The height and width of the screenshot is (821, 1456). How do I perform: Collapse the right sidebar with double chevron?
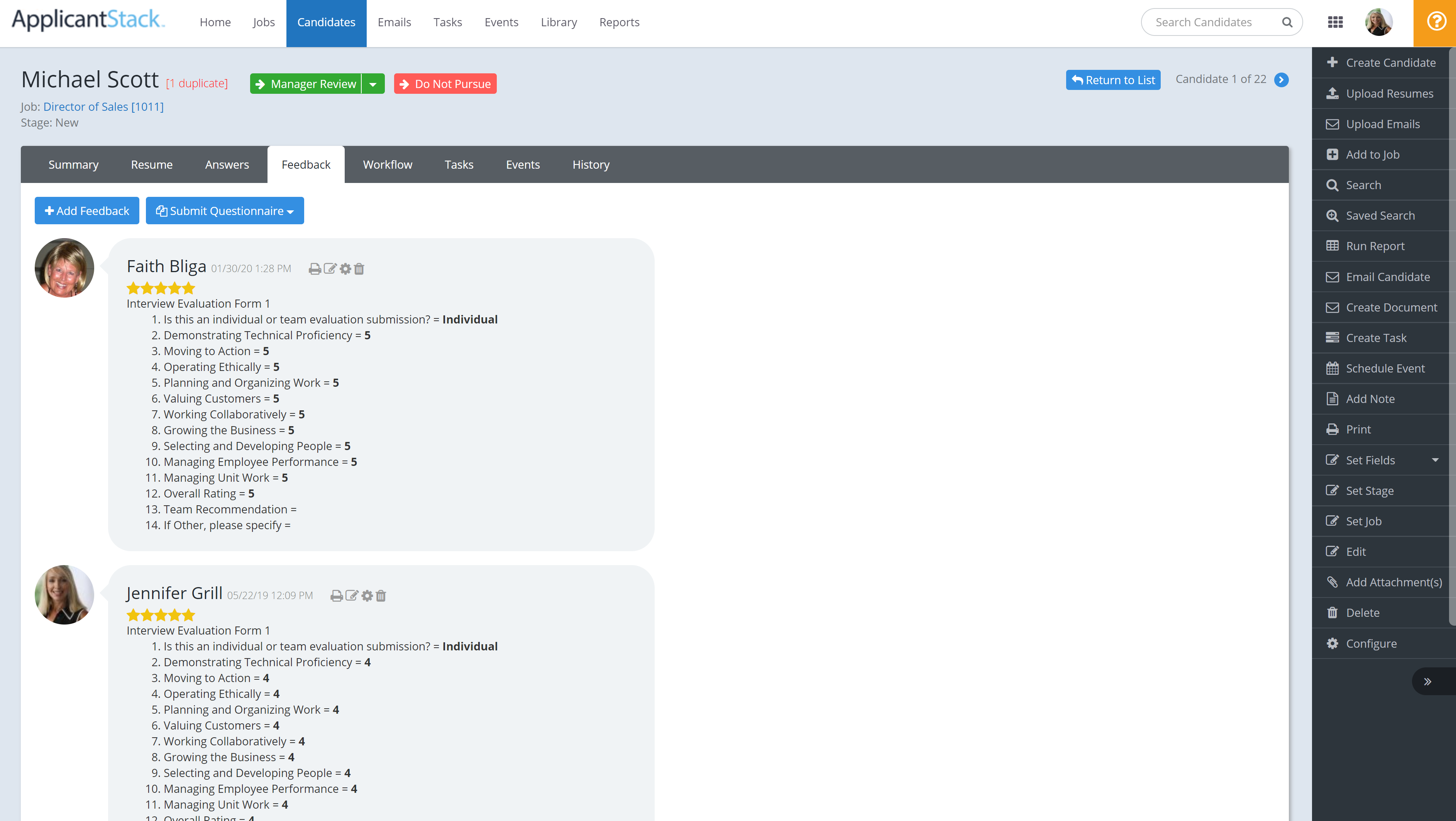pyautogui.click(x=1427, y=681)
